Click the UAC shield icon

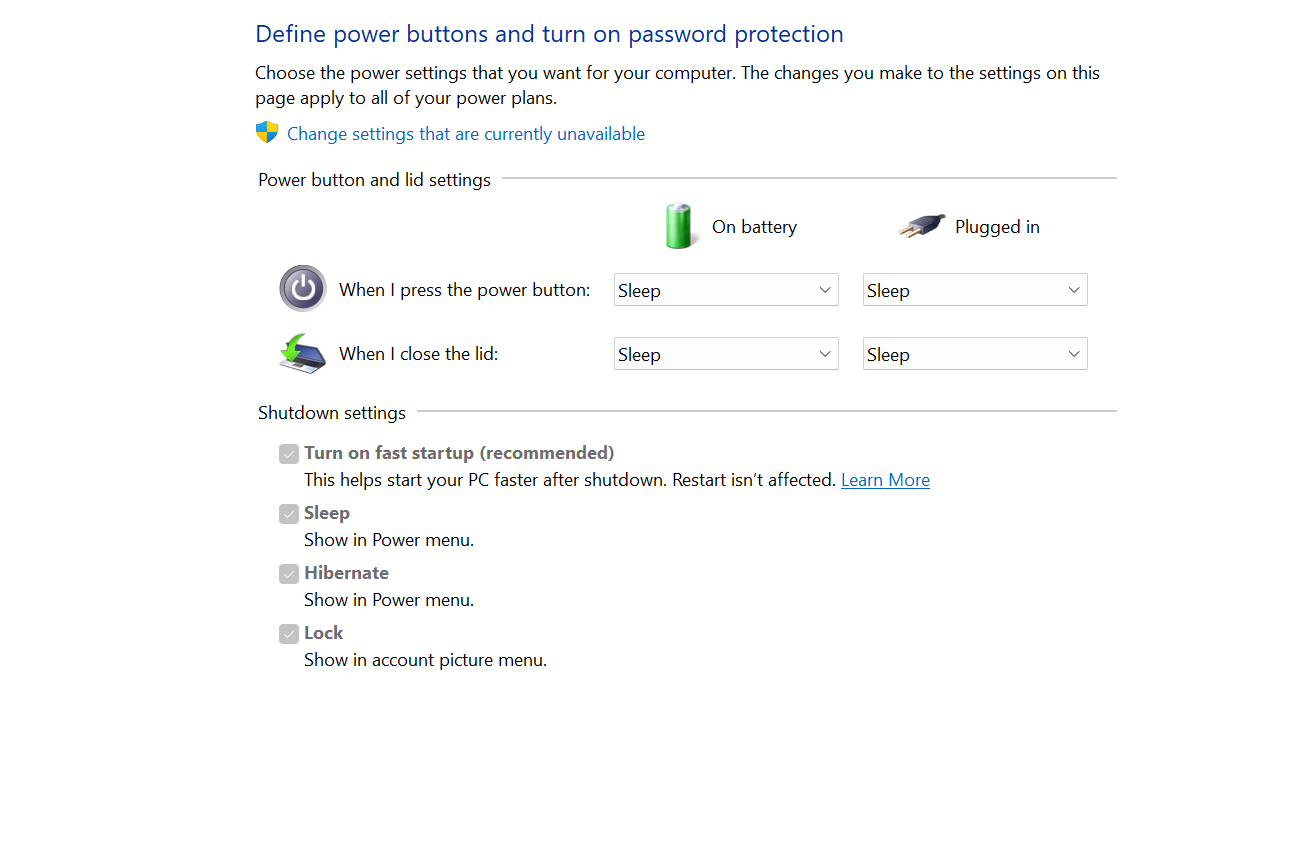tap(267, 133)
